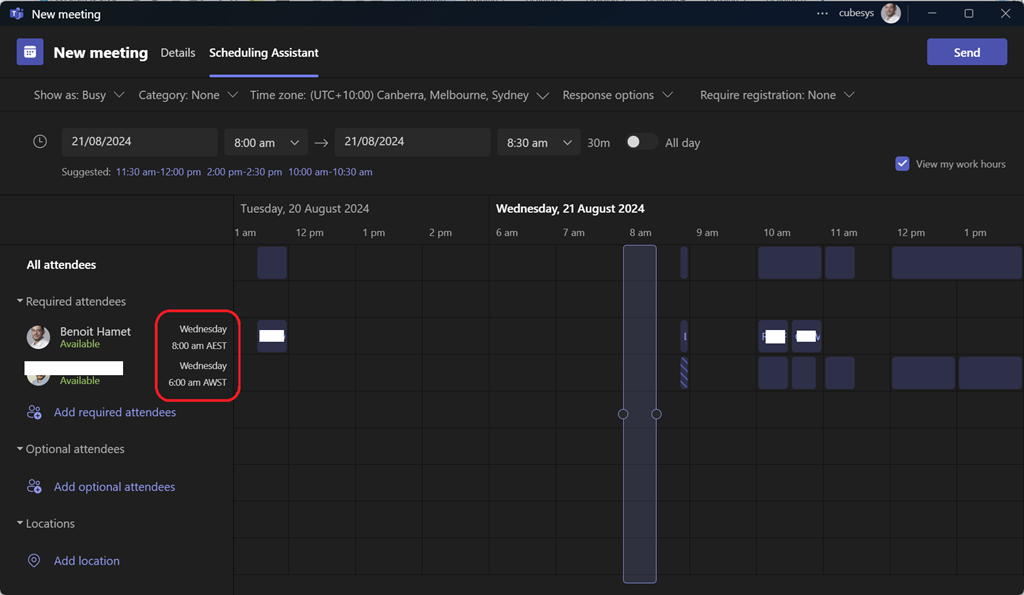Image resolution: width=1024 pixels, height=595 pixels.
Task: Choose suggested time 11:30 am-12:00 pm
Action: coord(158,172)
